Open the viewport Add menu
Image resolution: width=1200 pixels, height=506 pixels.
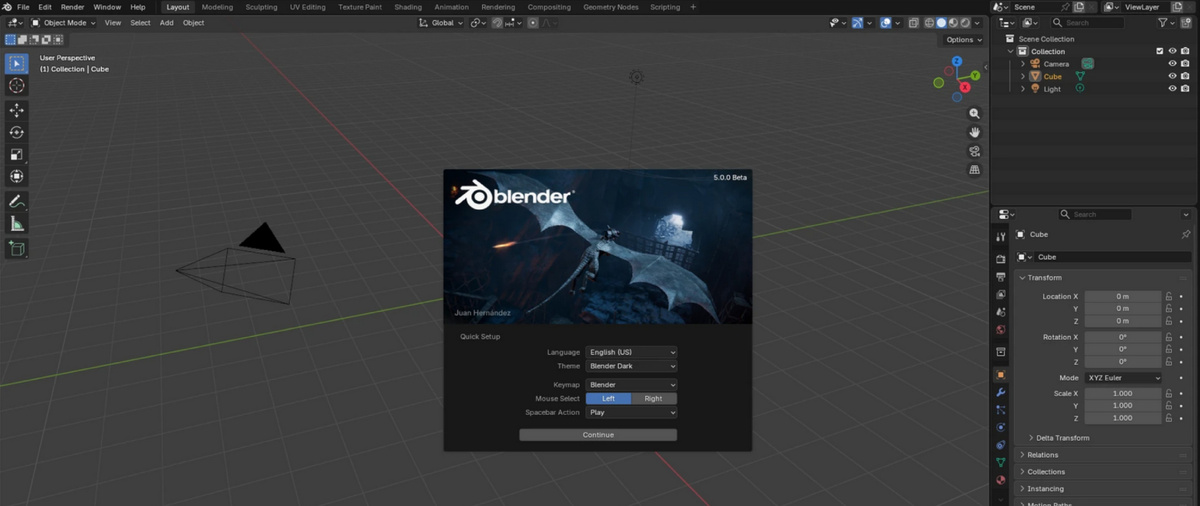coord(167,22)
